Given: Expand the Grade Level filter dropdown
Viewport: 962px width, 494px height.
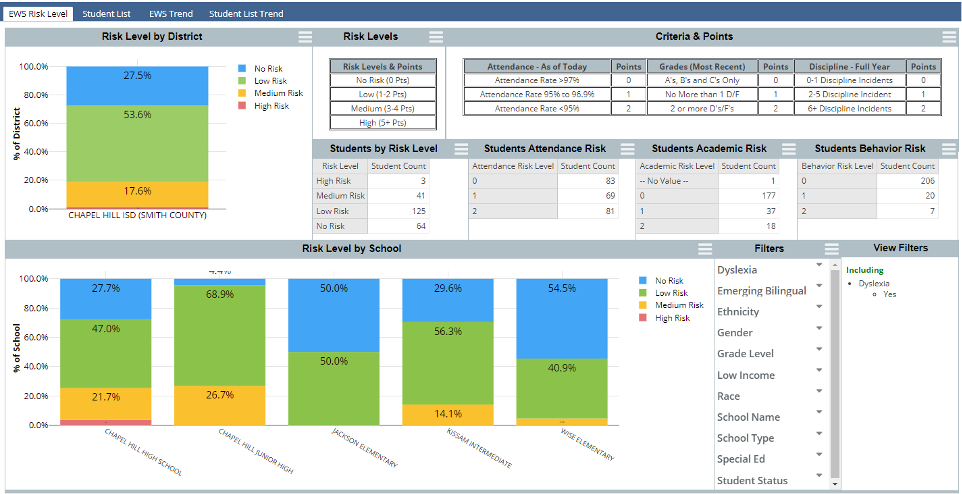Looking at the screenshot, I should point(819,349).
